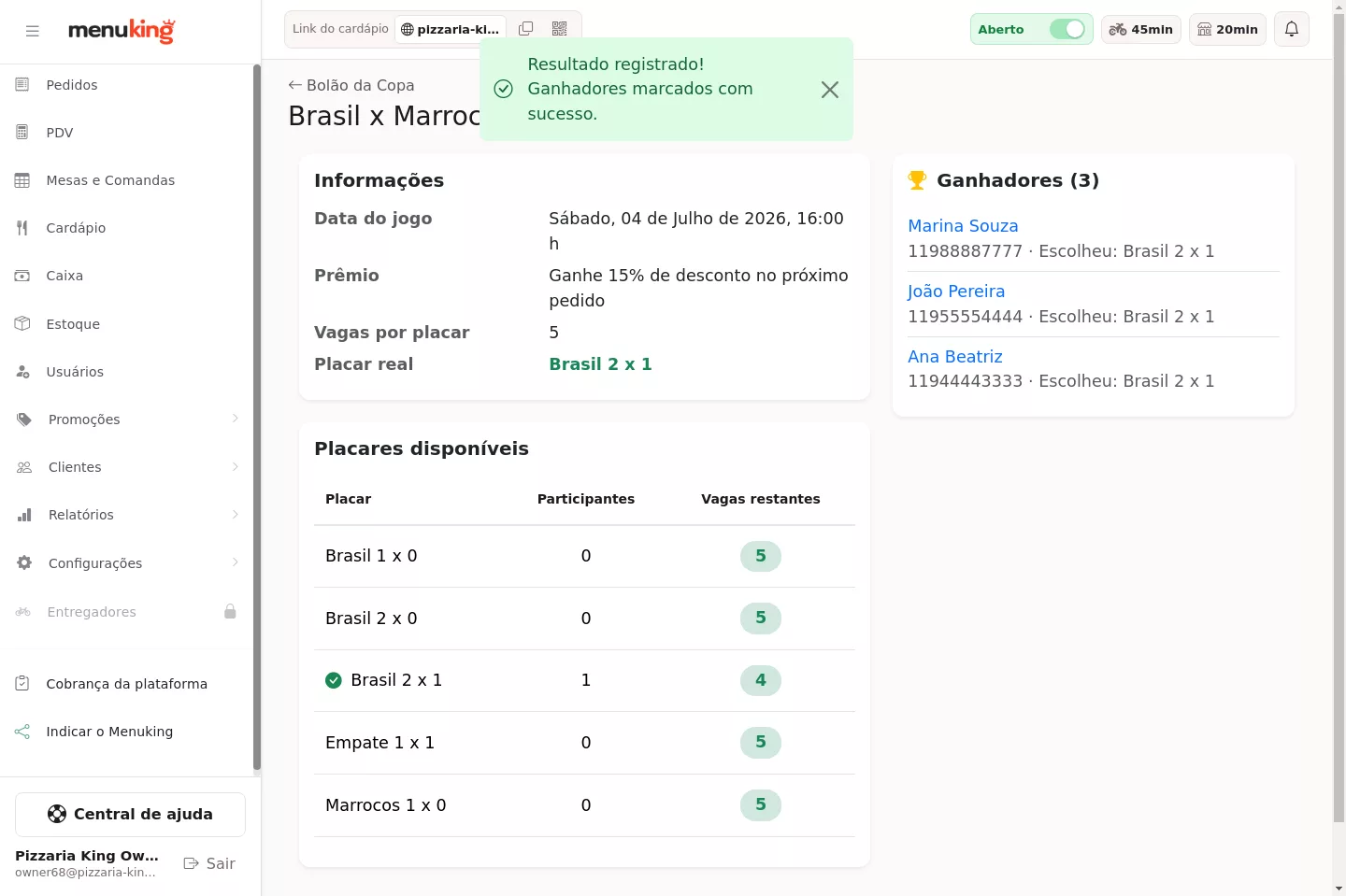Expand the Relatórios submenu chevron
The width and height of the screenshot is (1346, 896).
tap(236, 514)
